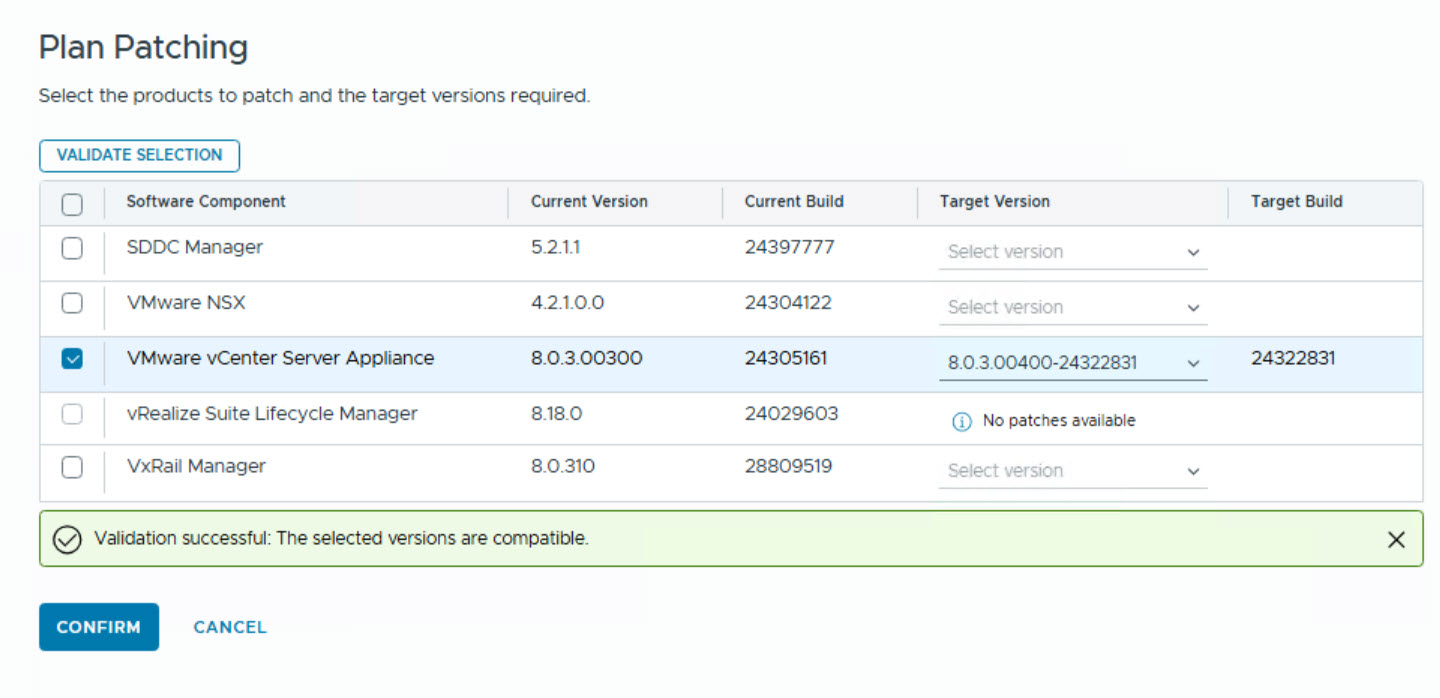The width and height of the screenshot is (1440, 698).
Task: Expand VMware NSX target version dropdown
Action: (1072, 308)
